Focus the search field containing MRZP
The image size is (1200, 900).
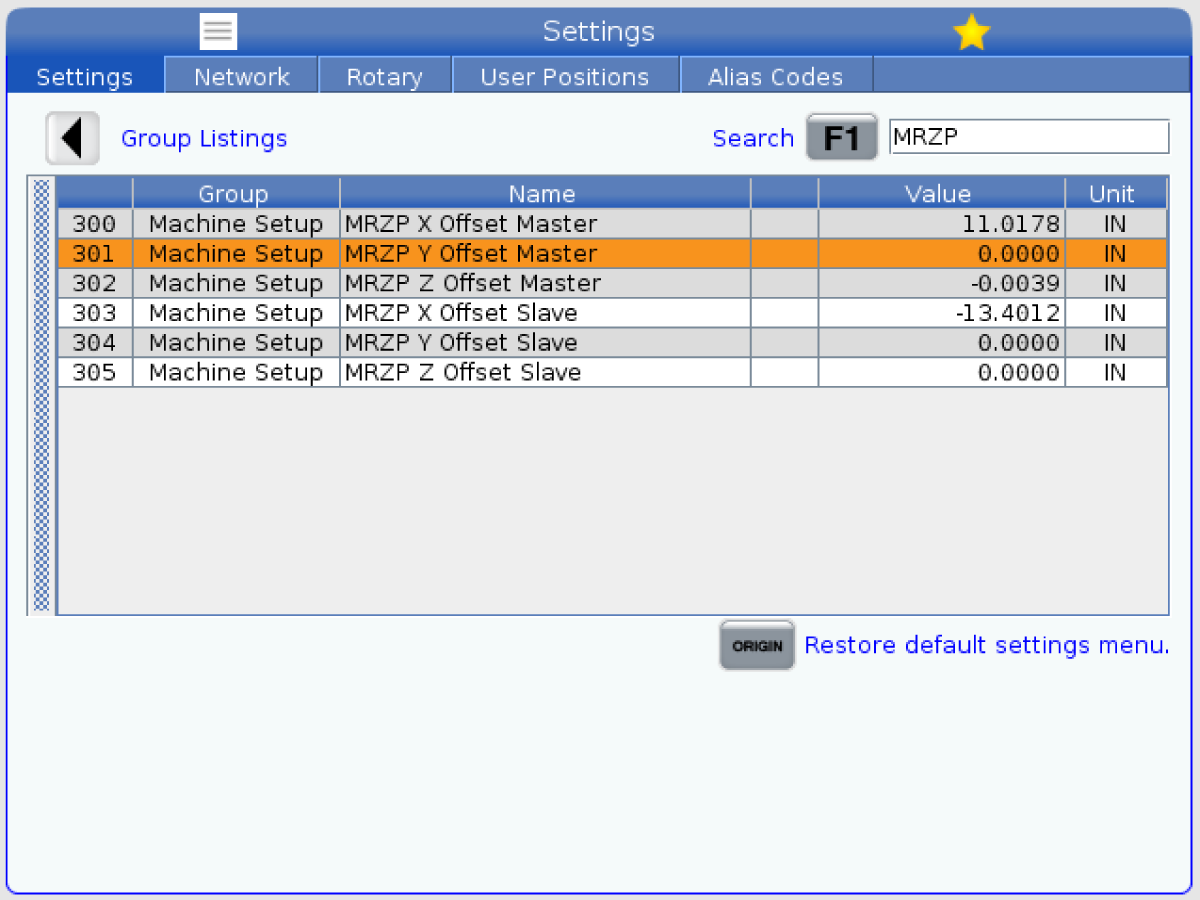coord(1029,137)
